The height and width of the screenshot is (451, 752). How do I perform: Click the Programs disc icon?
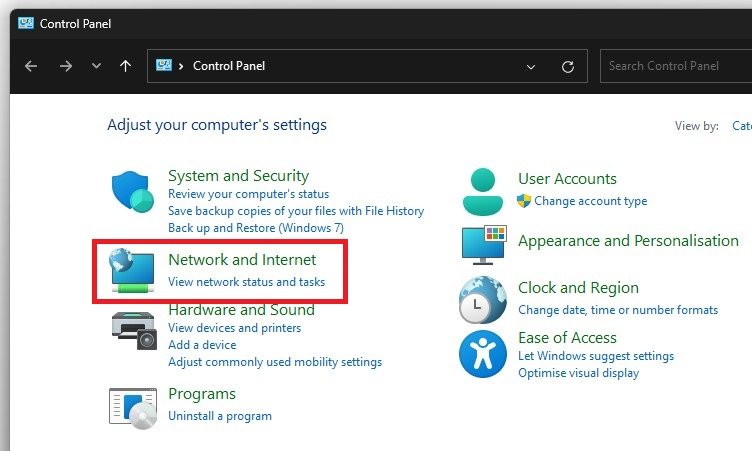click(x=133, y=408)
